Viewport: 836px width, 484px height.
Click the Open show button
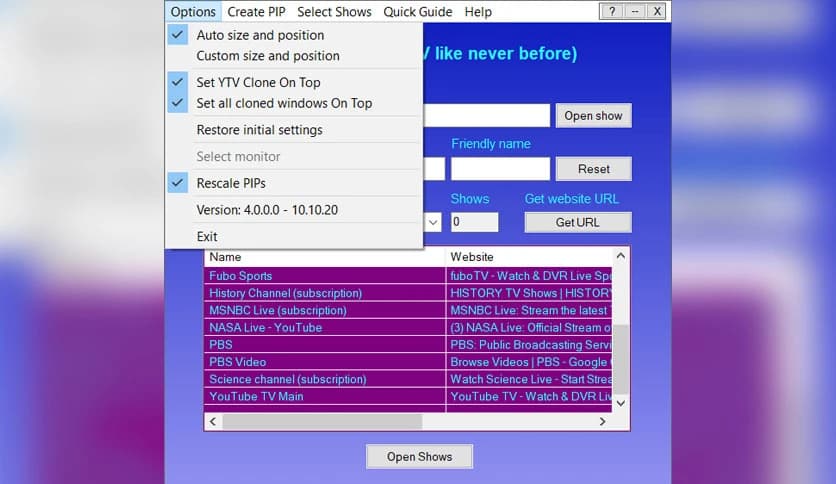[x=593, y=116]
